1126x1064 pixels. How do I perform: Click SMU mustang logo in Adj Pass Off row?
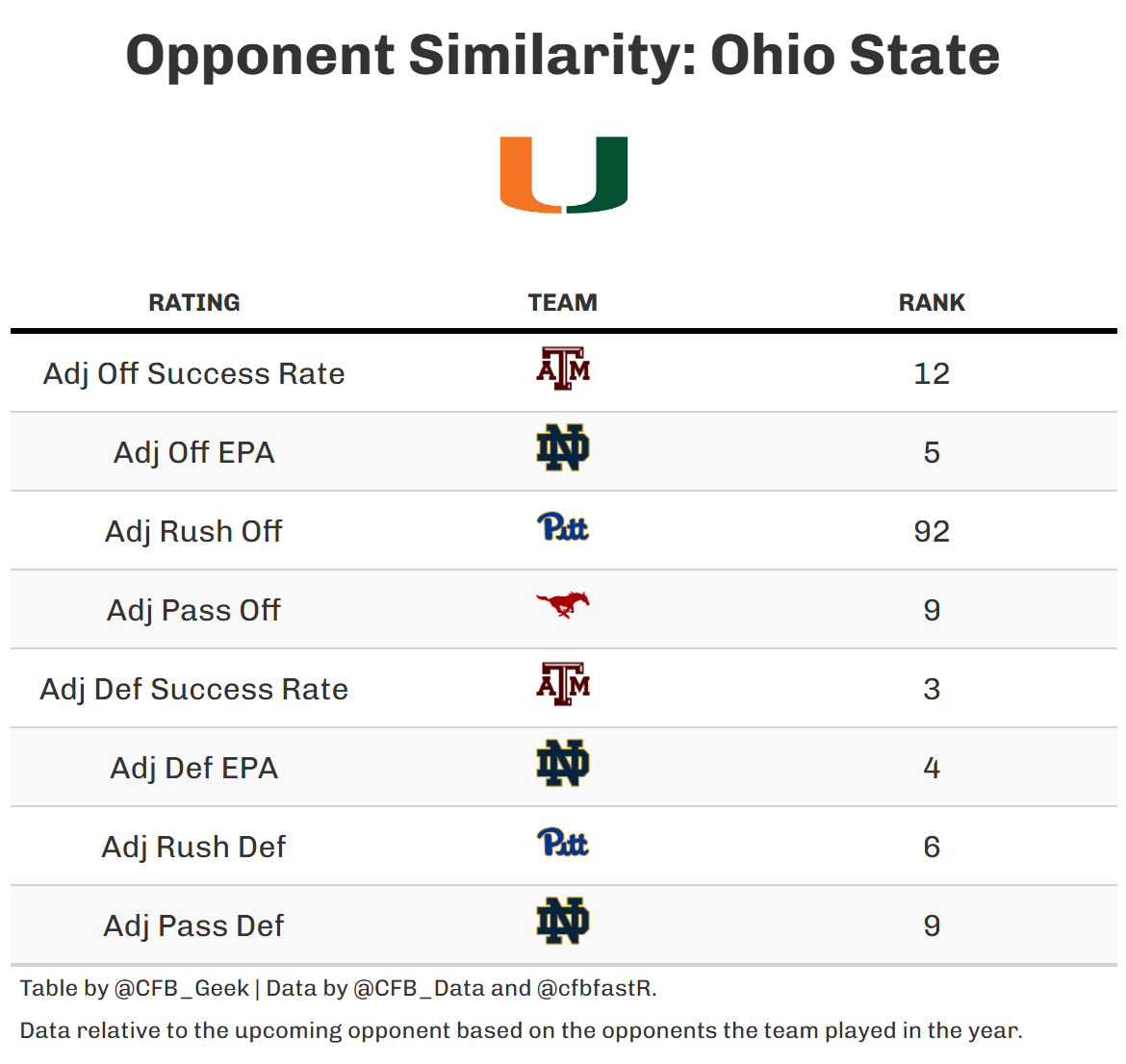point(563,605)
